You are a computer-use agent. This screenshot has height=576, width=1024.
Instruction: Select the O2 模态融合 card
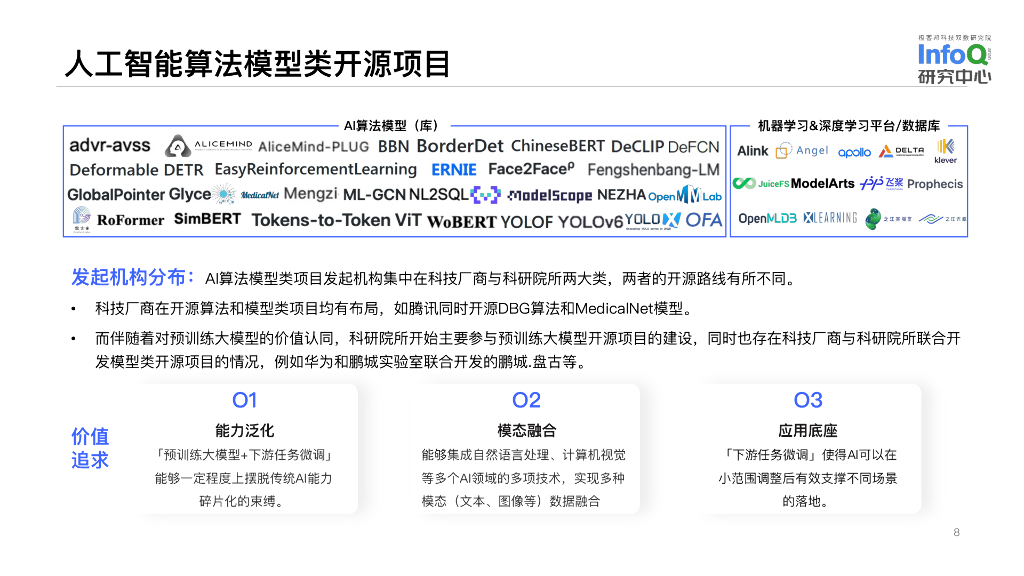(527, 450)
